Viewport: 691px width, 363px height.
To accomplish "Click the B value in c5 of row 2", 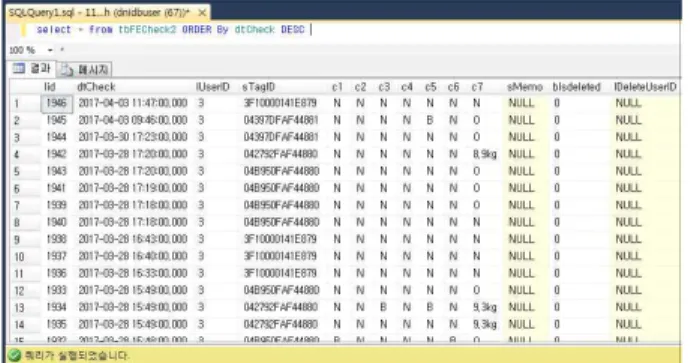I will coord(430,120).
